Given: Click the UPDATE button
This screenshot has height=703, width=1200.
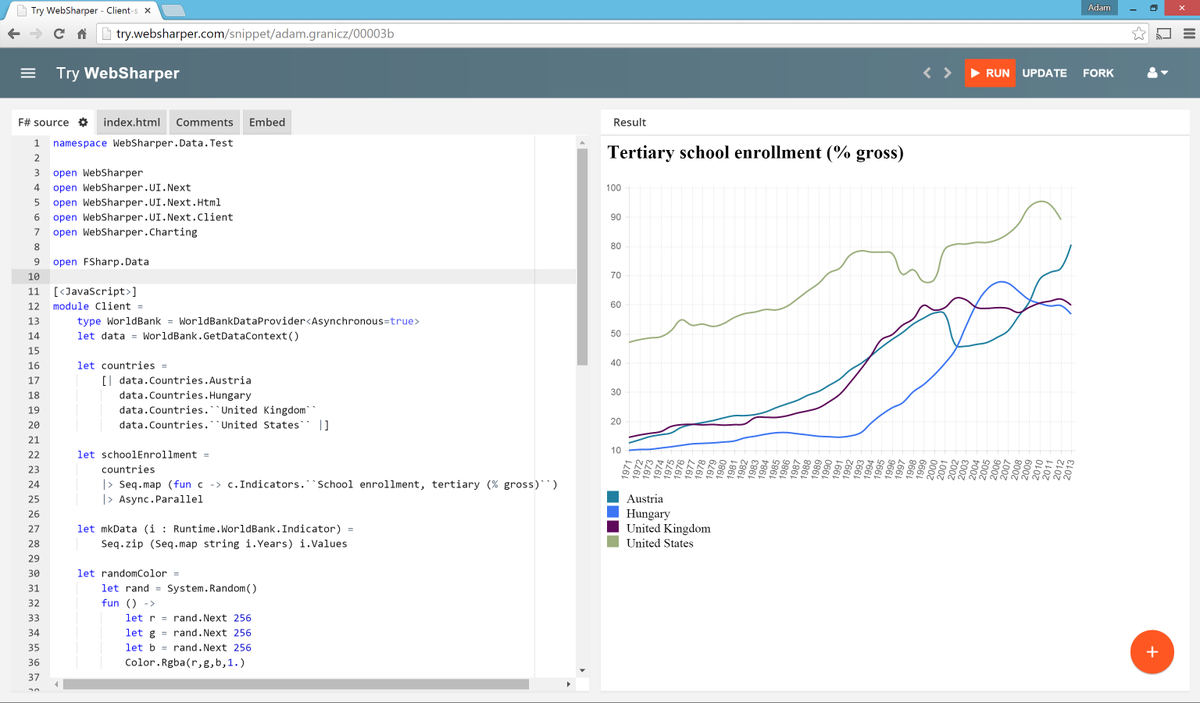Looking at the screenshot, I should point(1044,73).
